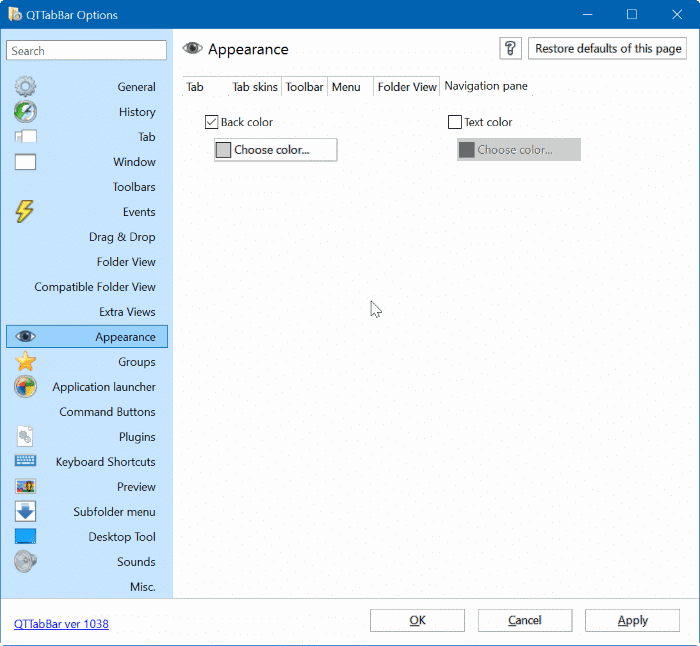Click the Preview picture icon
This screenshot has width=700, height=646.
pyautogui.click(x=25, y=486)
